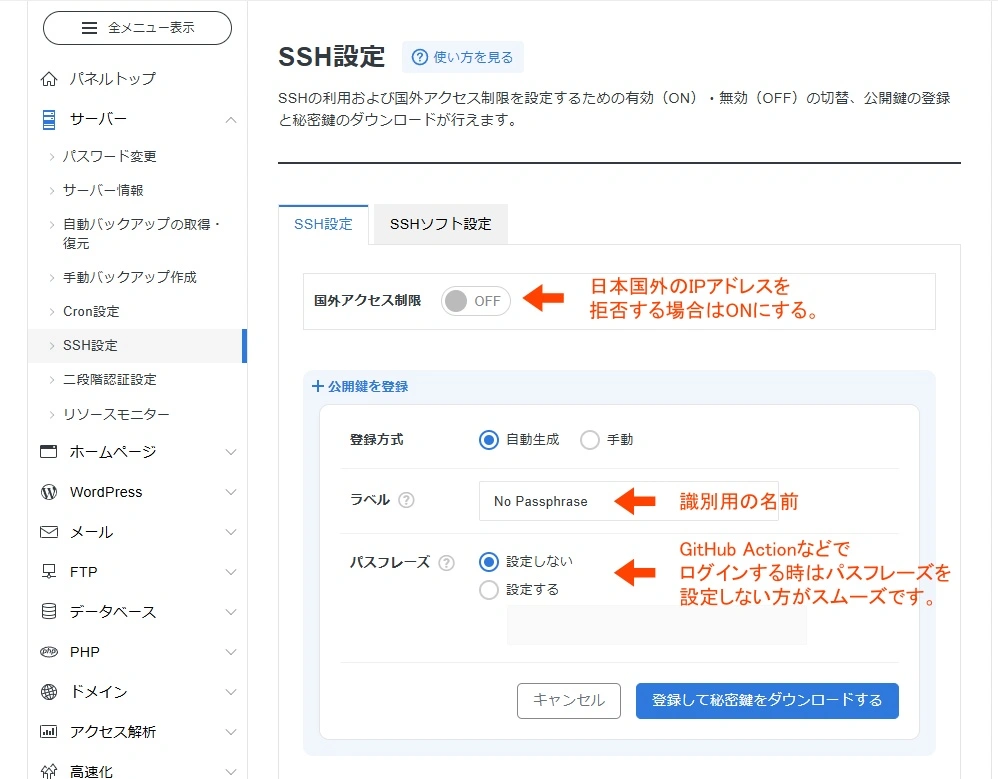Image resolution: width=998 pixels, height=779 pixels.
Task: Open the 使い方を見る help link
Action: point(463,58)
